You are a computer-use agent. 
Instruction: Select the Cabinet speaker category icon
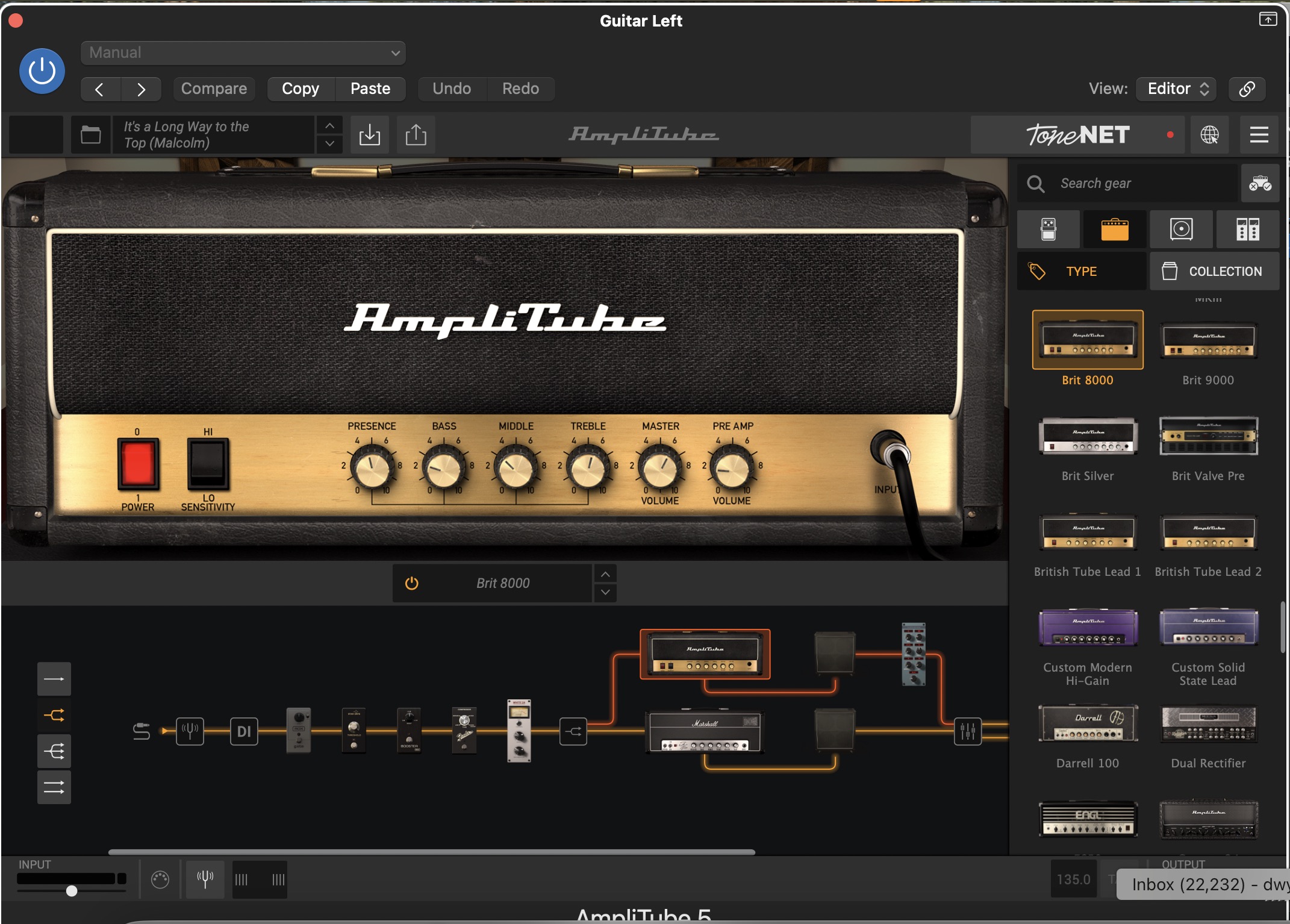(x=1181, y=229)
